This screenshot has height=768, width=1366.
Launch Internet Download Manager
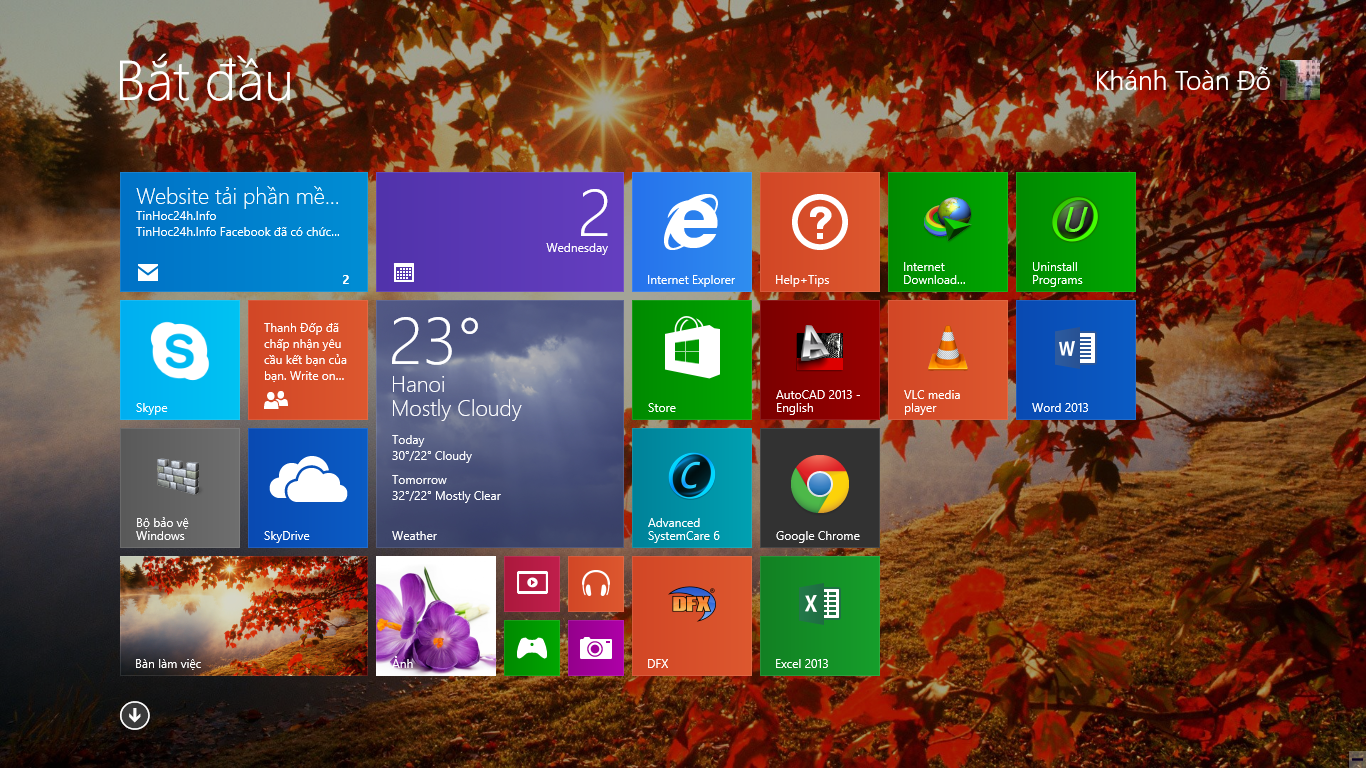pos(947,231)
